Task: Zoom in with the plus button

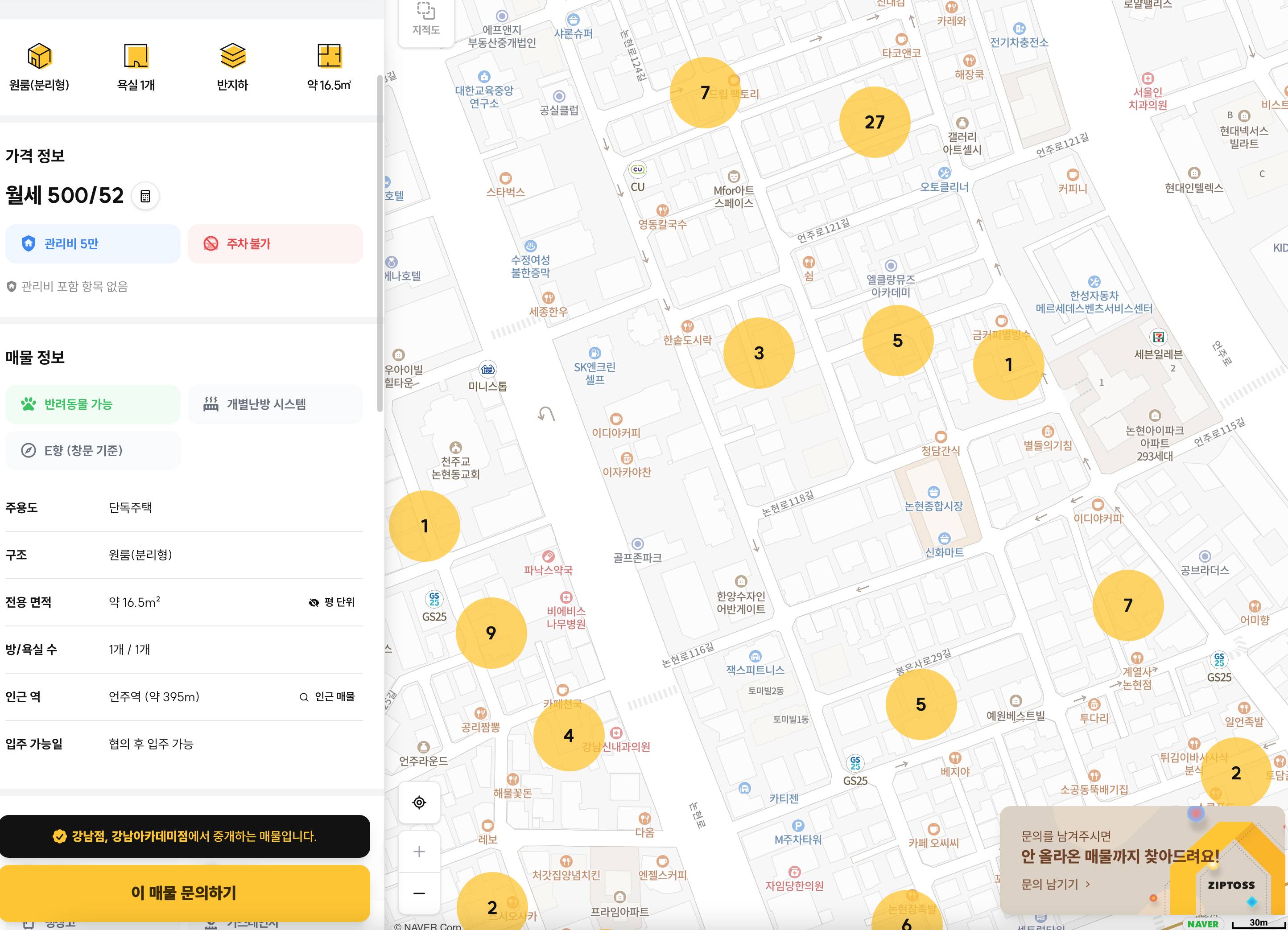Action: point(419,852)
